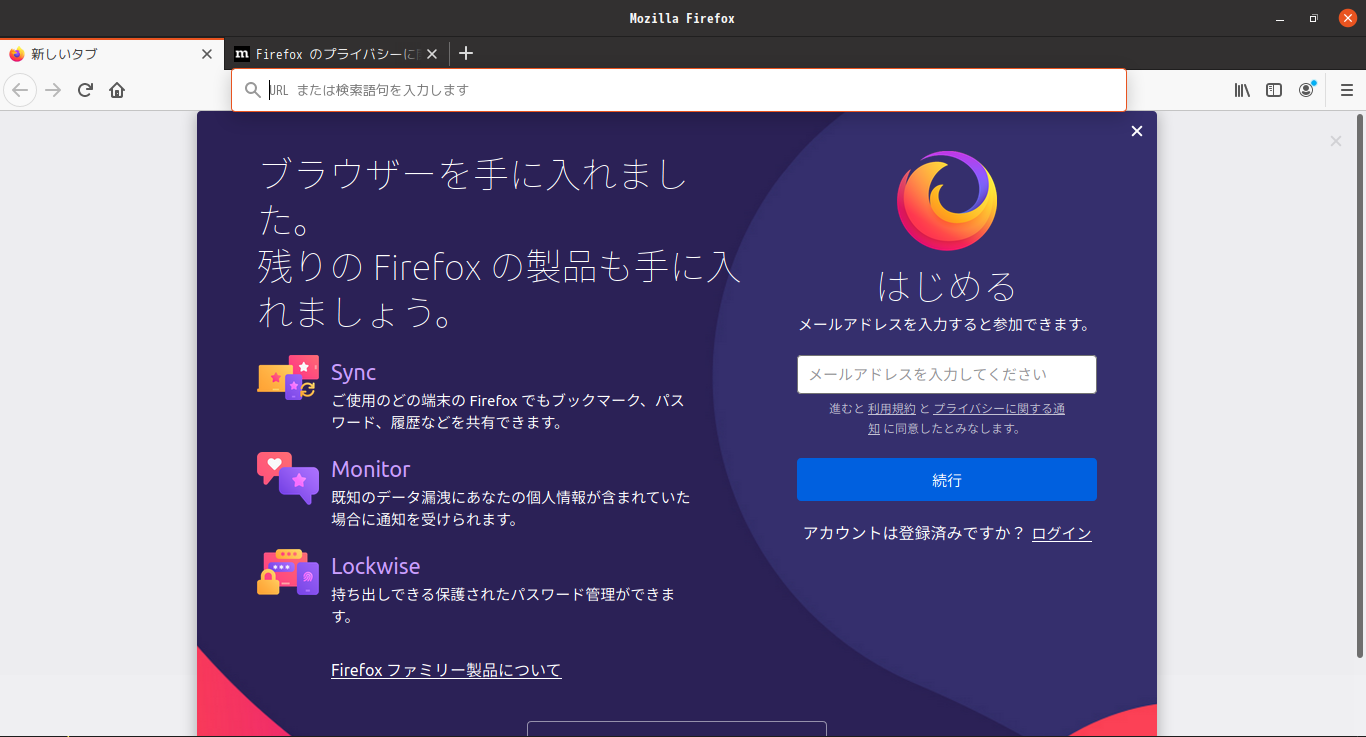Show sidebars toolbar icon

coord(1274,90)
